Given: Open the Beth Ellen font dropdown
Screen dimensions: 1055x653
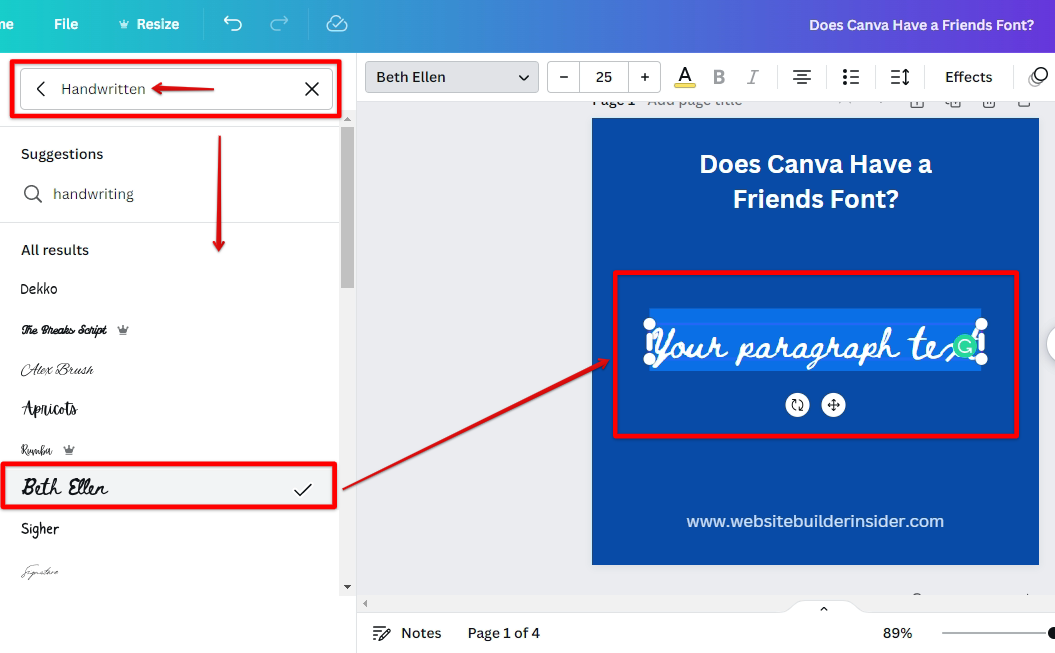Looking at the screenshot, I should click(x=452, y=77).
